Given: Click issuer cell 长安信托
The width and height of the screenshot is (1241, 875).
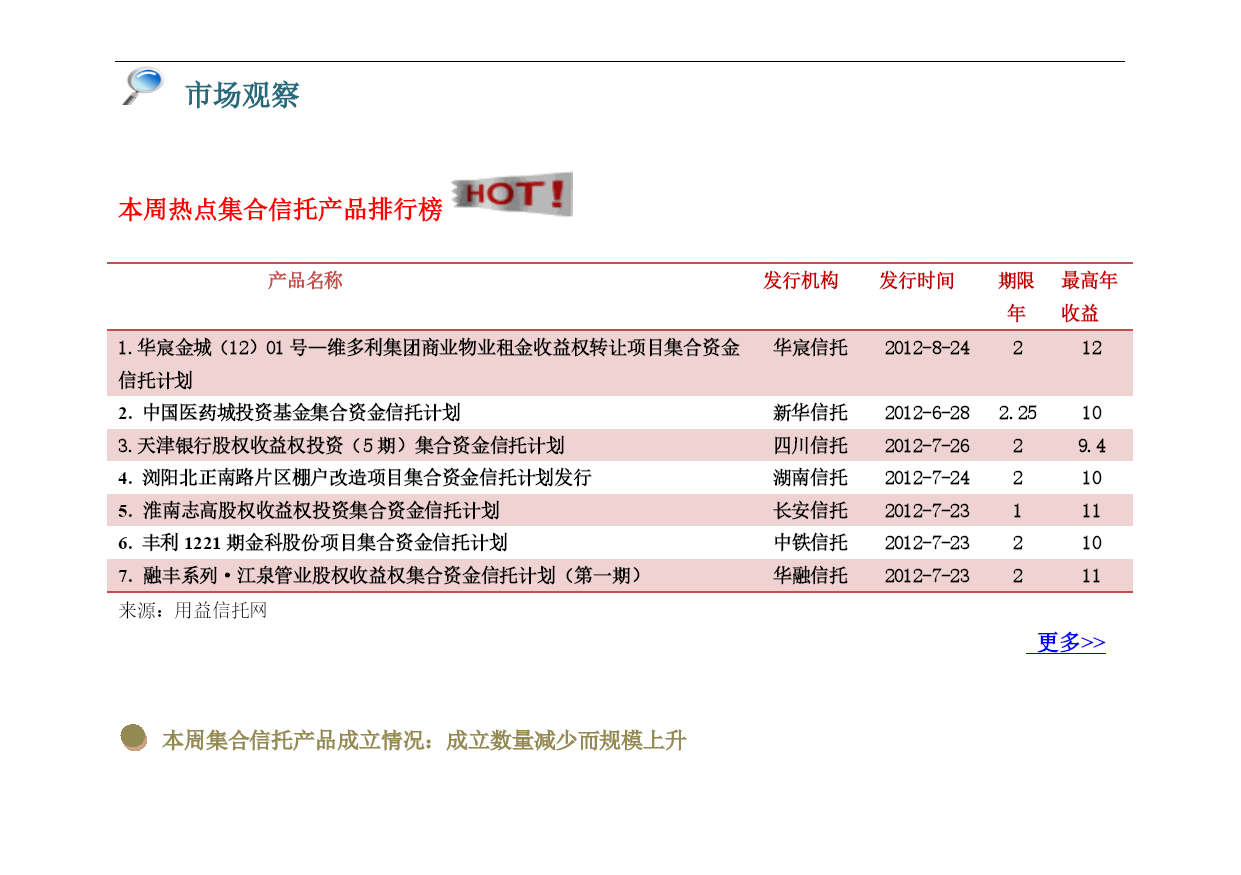Looking at the screenshot, I should 810,511.
